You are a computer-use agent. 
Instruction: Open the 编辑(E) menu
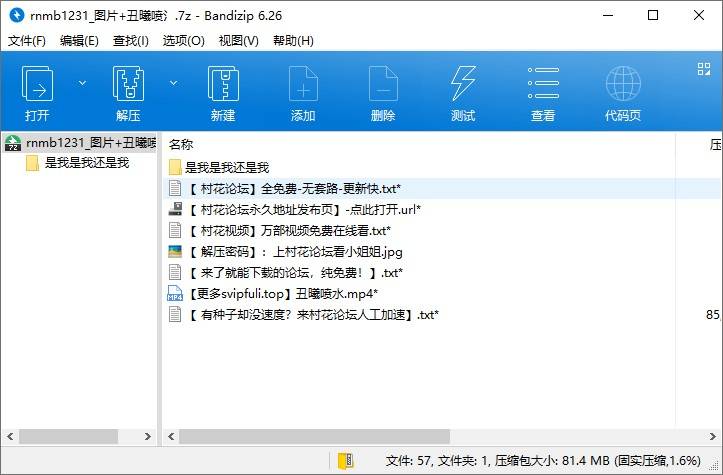click(x=79, y=41)
